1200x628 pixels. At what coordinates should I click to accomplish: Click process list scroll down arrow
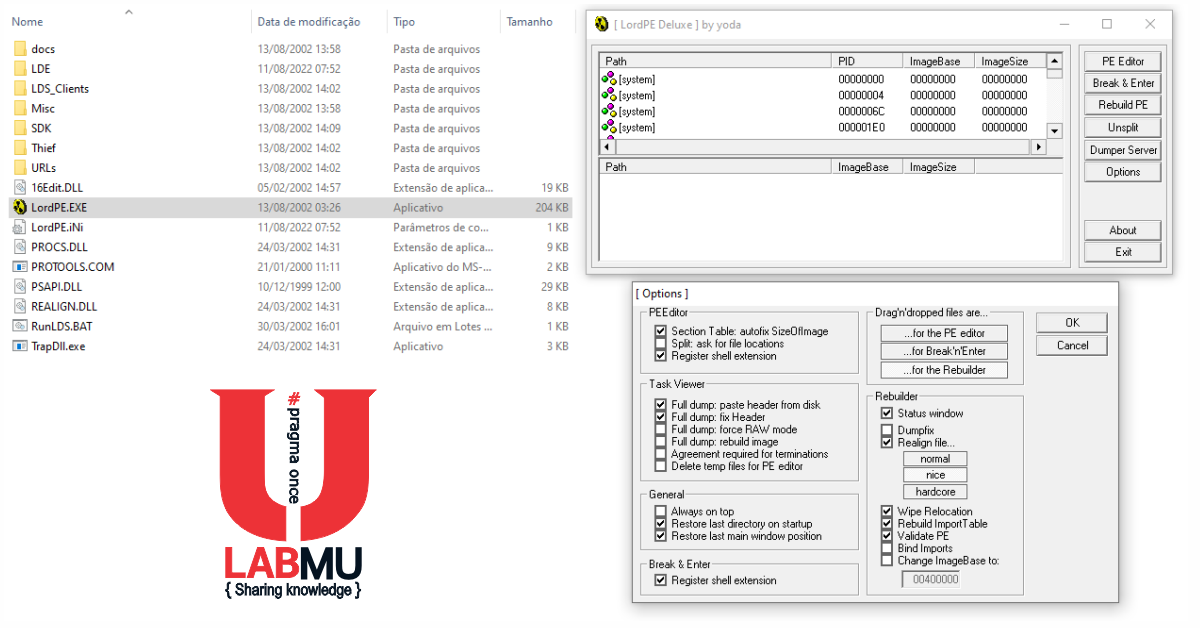pyautogui.click(x=1054, y=131)
